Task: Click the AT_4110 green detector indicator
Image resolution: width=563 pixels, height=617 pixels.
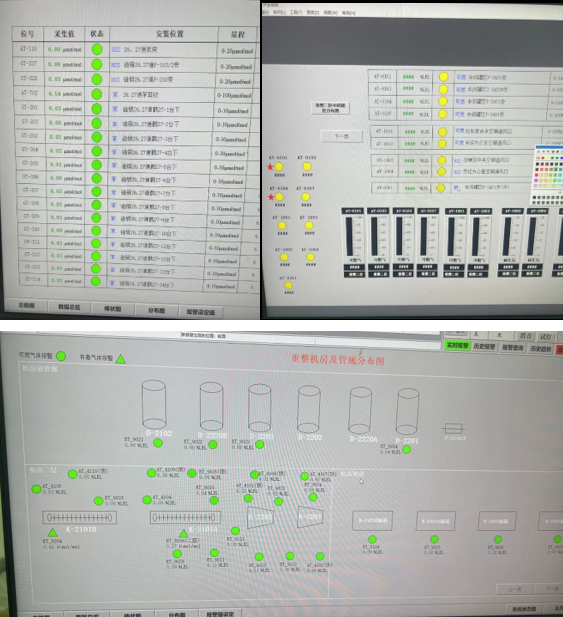Action: pos(72,474)
